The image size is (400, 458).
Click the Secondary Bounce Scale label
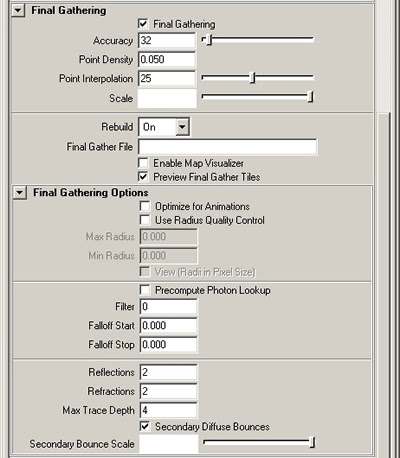[x=82, y=444]
